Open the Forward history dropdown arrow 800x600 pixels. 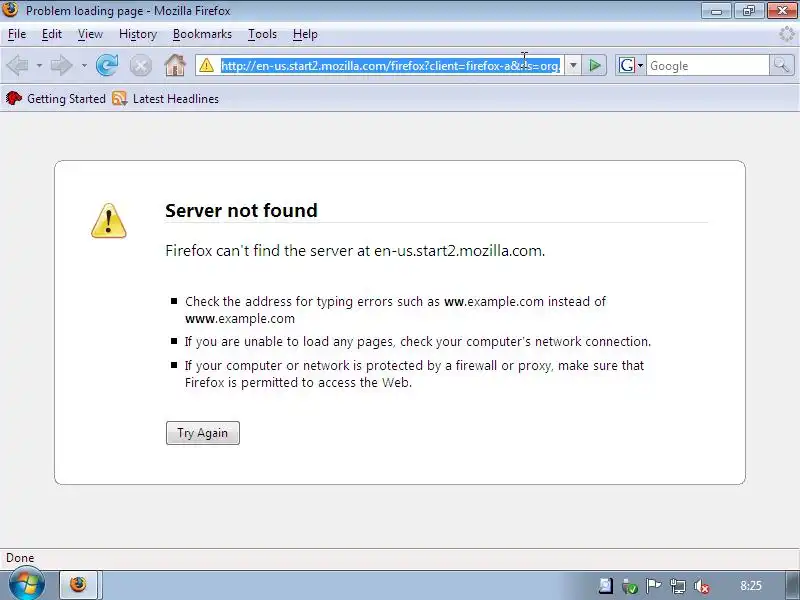tap(84, 65)
